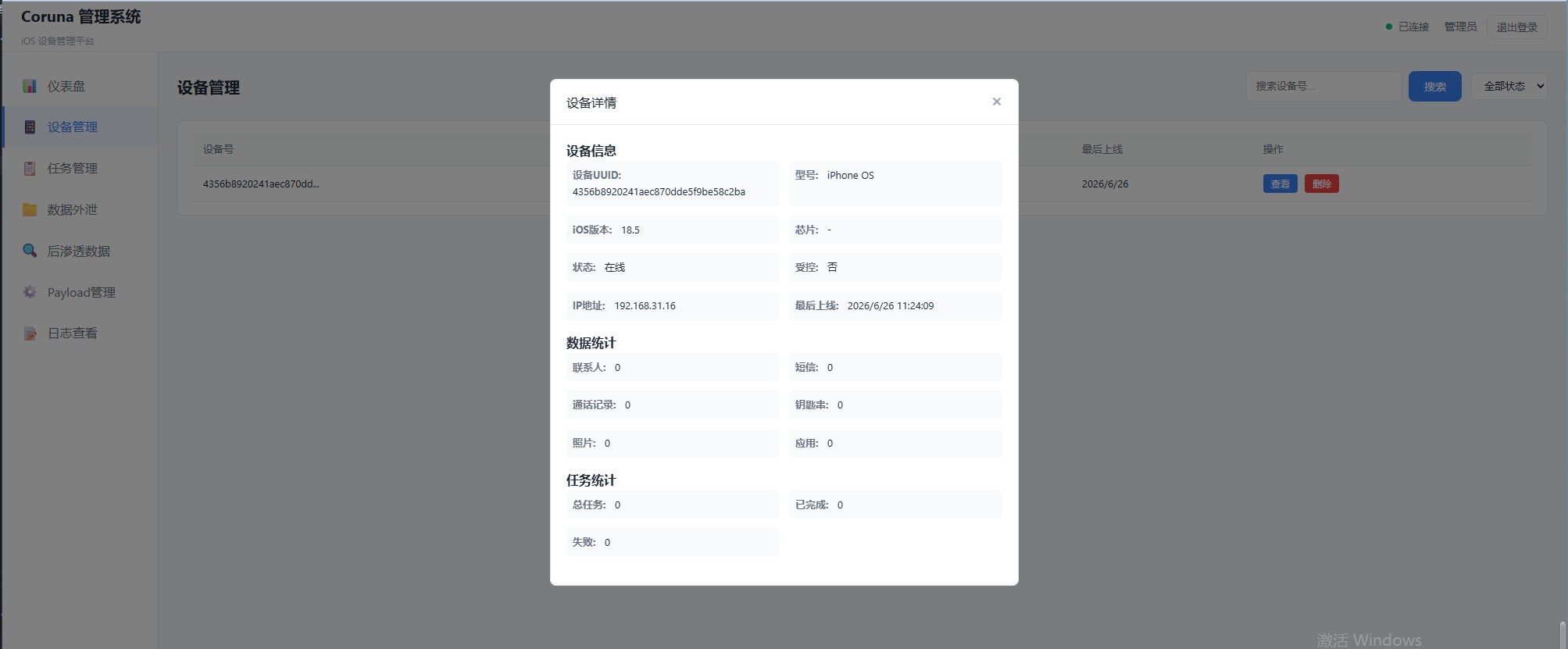1568x649 pixels.
Task: Click the 失败 count field
Action: coord(673,542)
